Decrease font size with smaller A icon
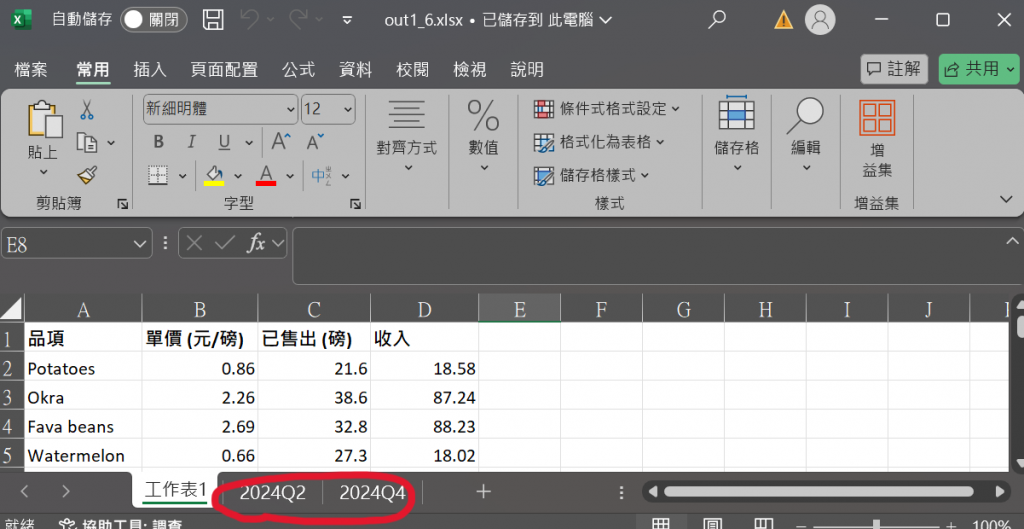 (x=315, y=142)
